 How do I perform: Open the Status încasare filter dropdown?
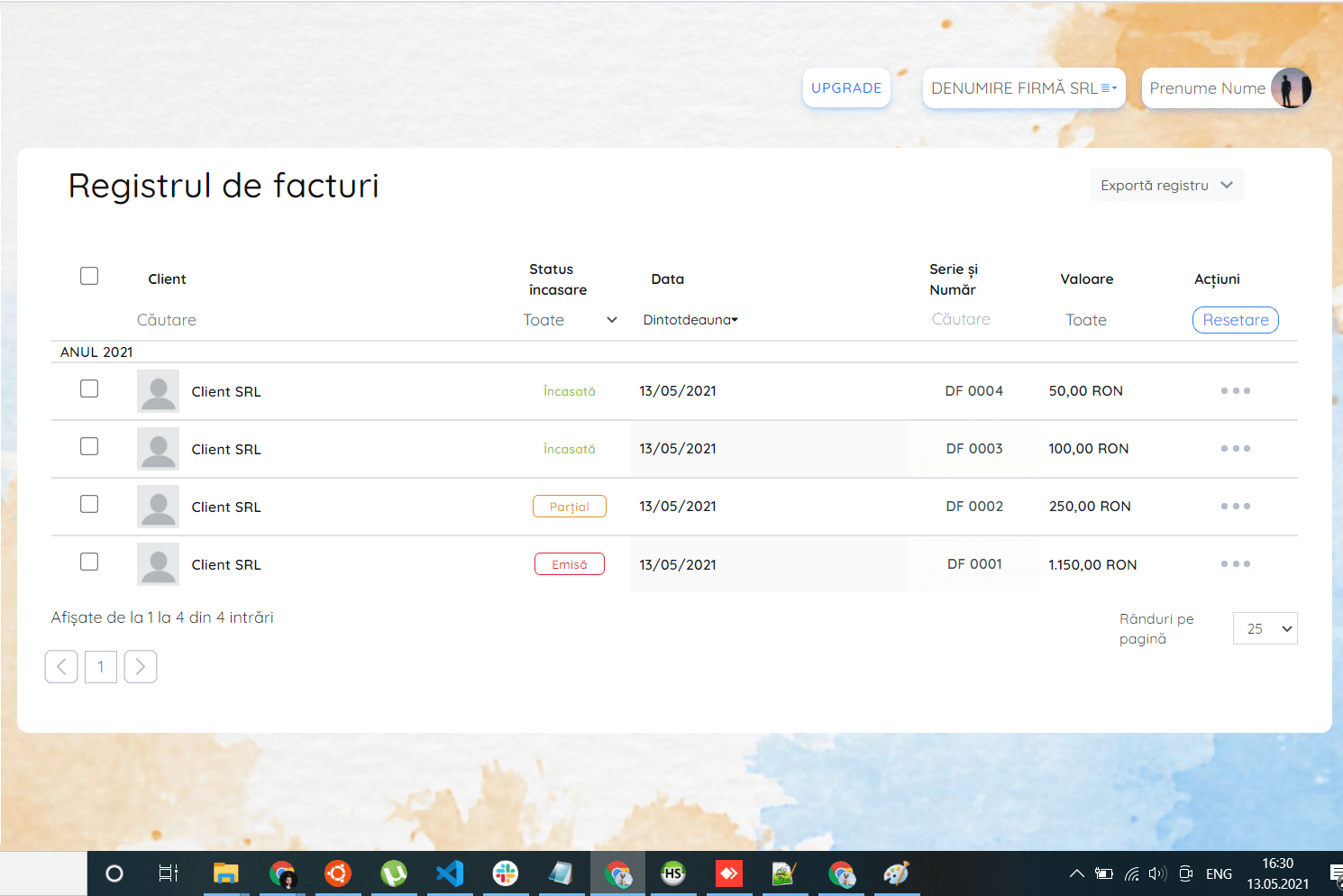(x=570, y=319)
